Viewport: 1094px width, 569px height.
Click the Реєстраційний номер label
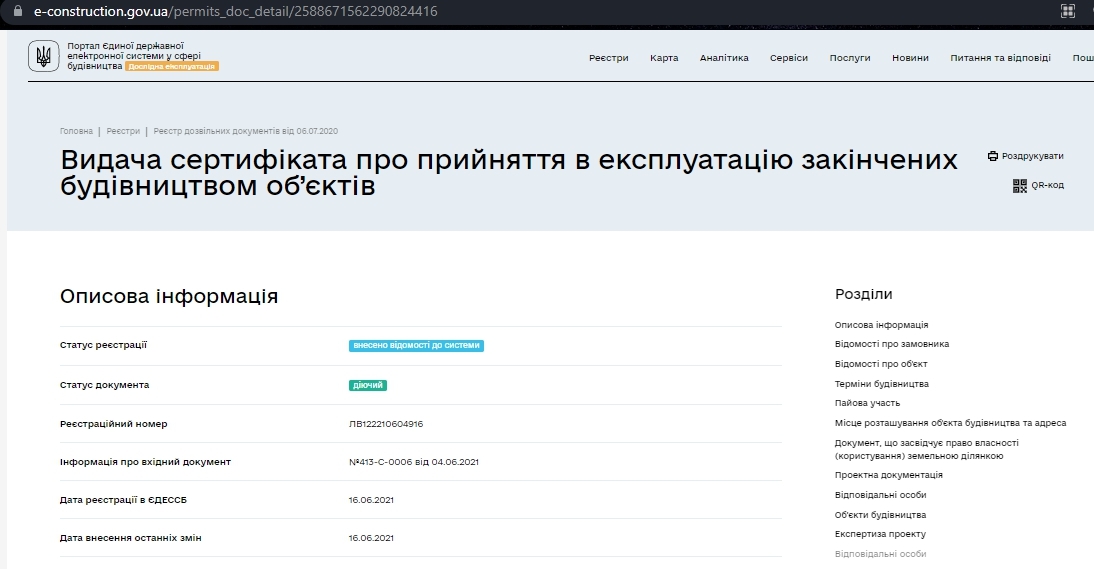(114, 424)
